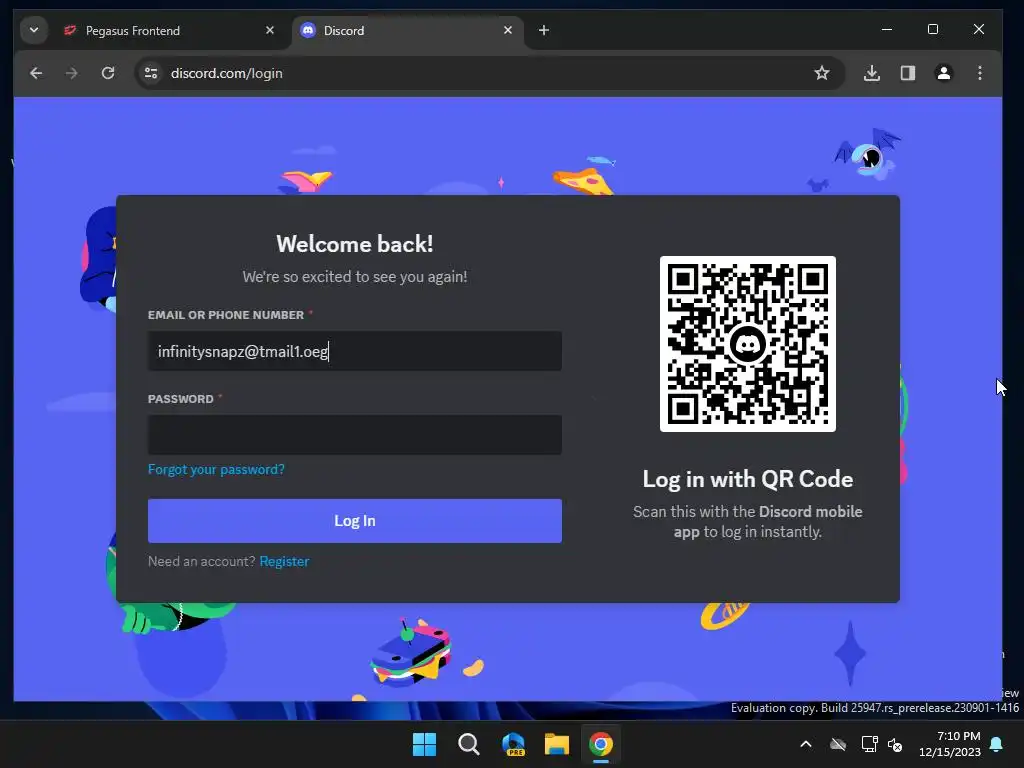
Task: Go back to the previous page
Action: pos(36,73)
